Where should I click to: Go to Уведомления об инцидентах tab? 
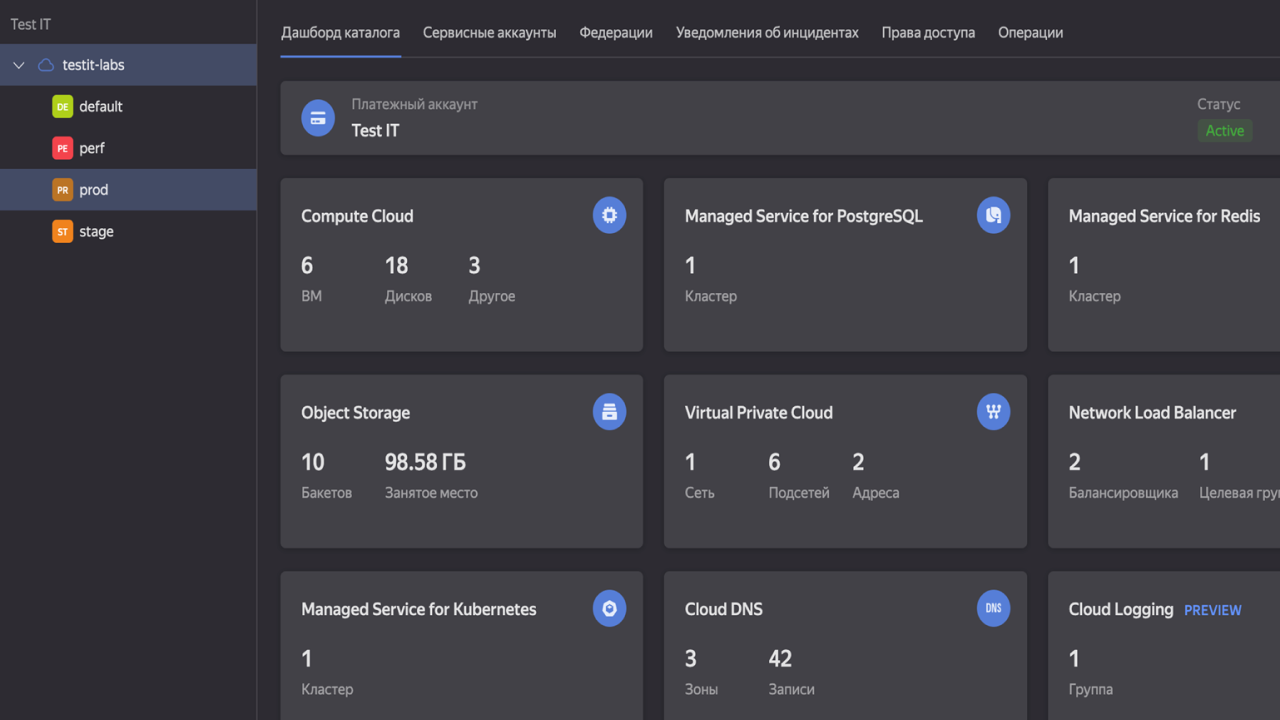[767, 33]
